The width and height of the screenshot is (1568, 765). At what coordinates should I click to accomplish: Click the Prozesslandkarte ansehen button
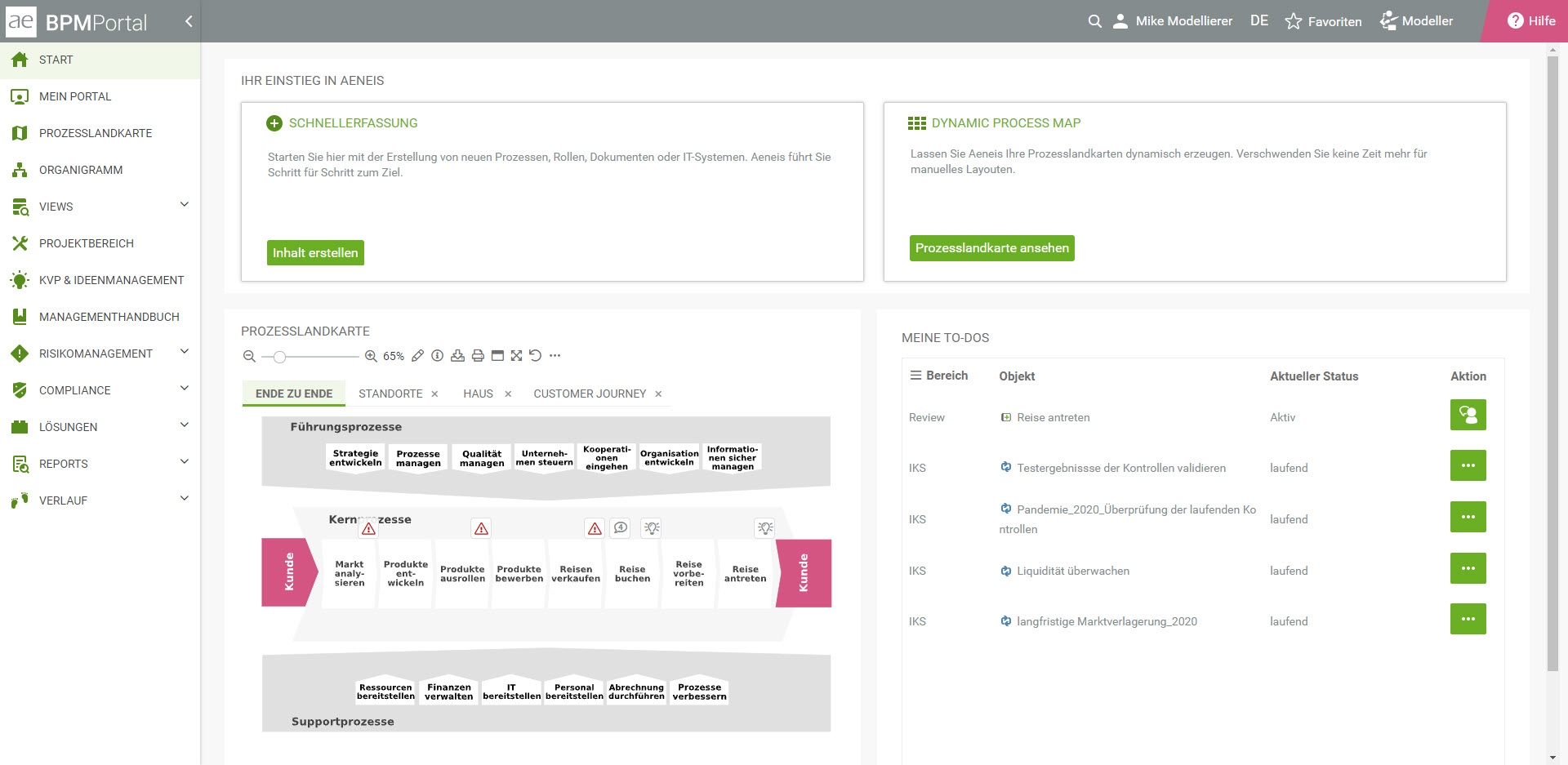[991, 248]
